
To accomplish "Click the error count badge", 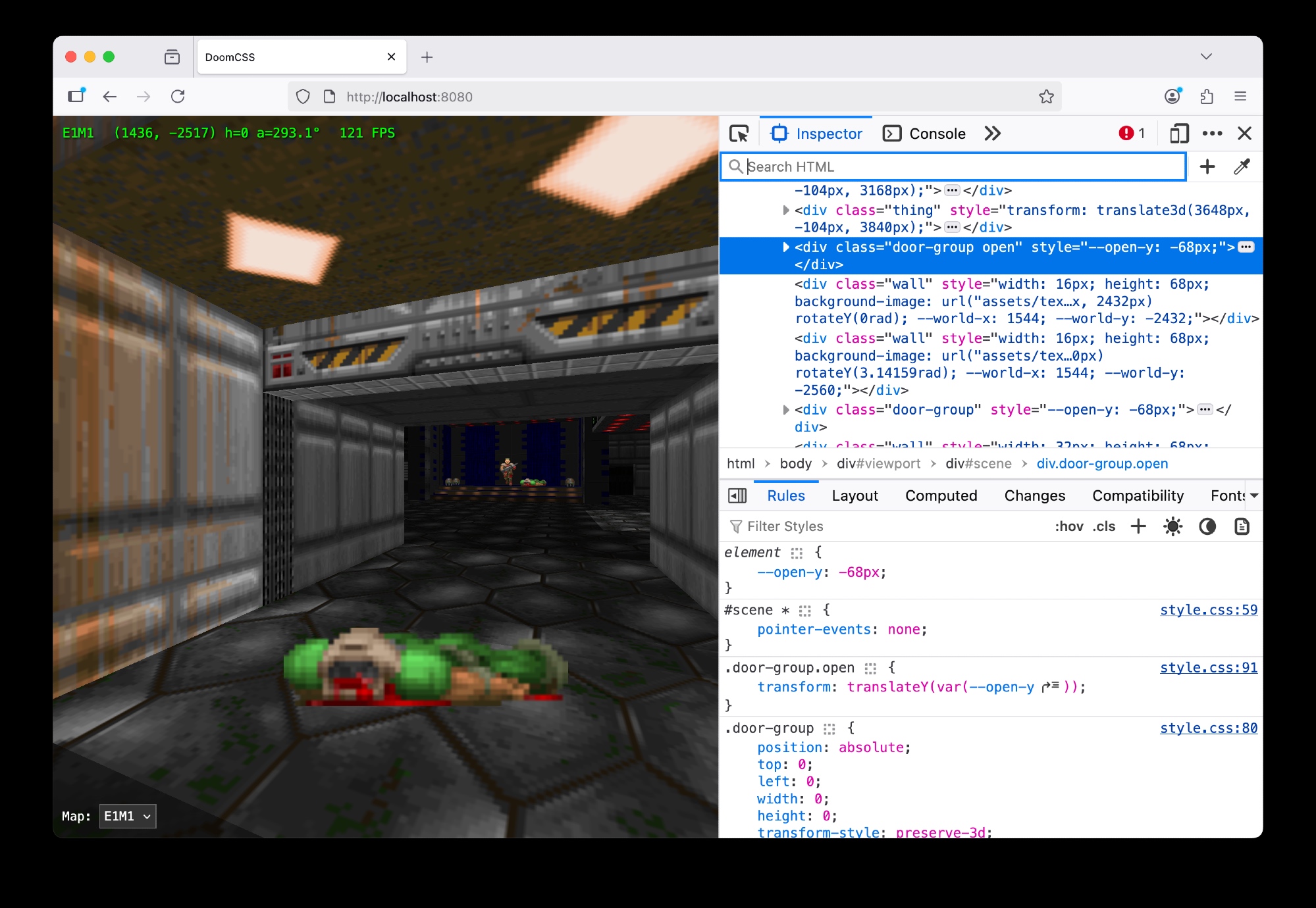I will click(x=1132, y=134).
